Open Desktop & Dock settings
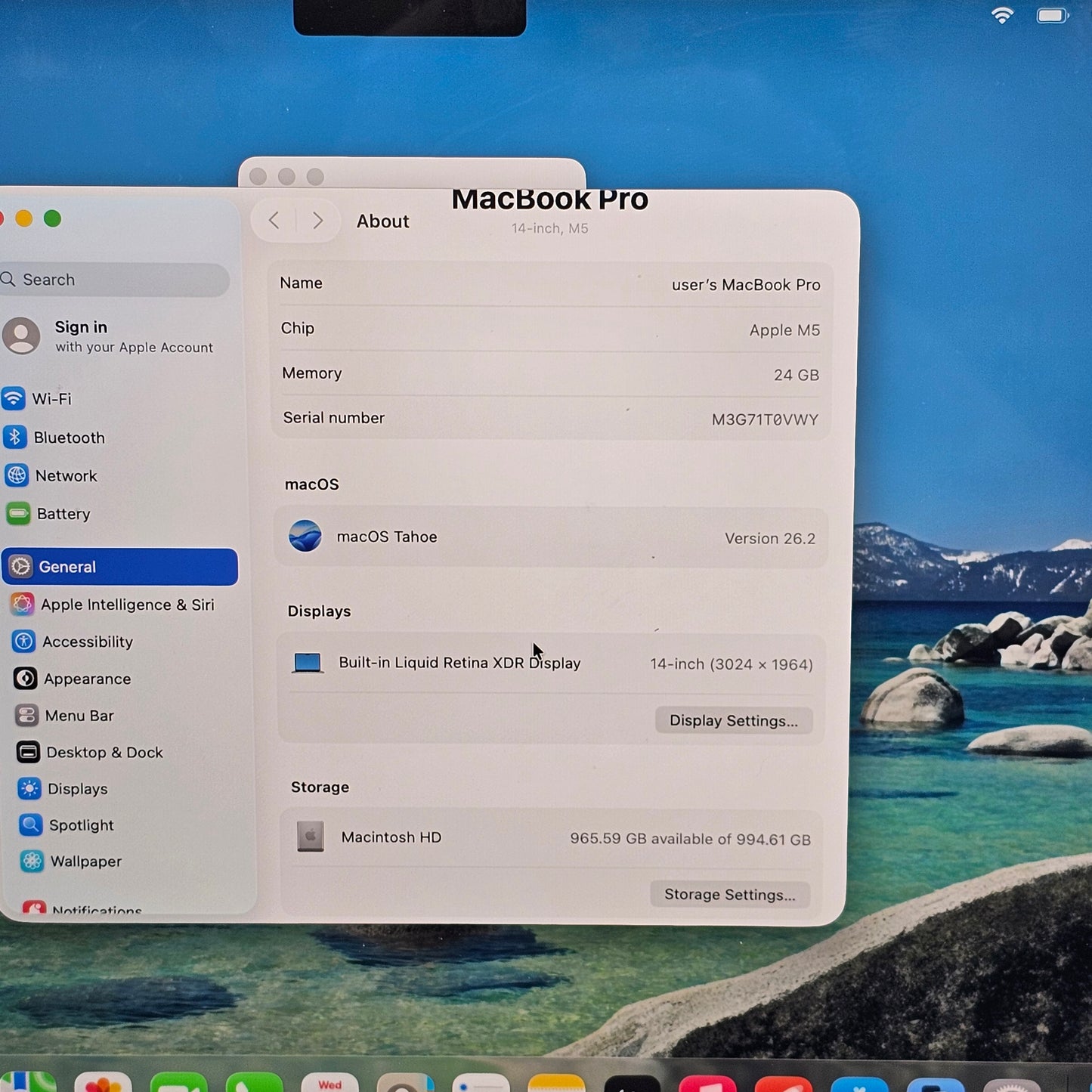 click(x=104, y=753)
